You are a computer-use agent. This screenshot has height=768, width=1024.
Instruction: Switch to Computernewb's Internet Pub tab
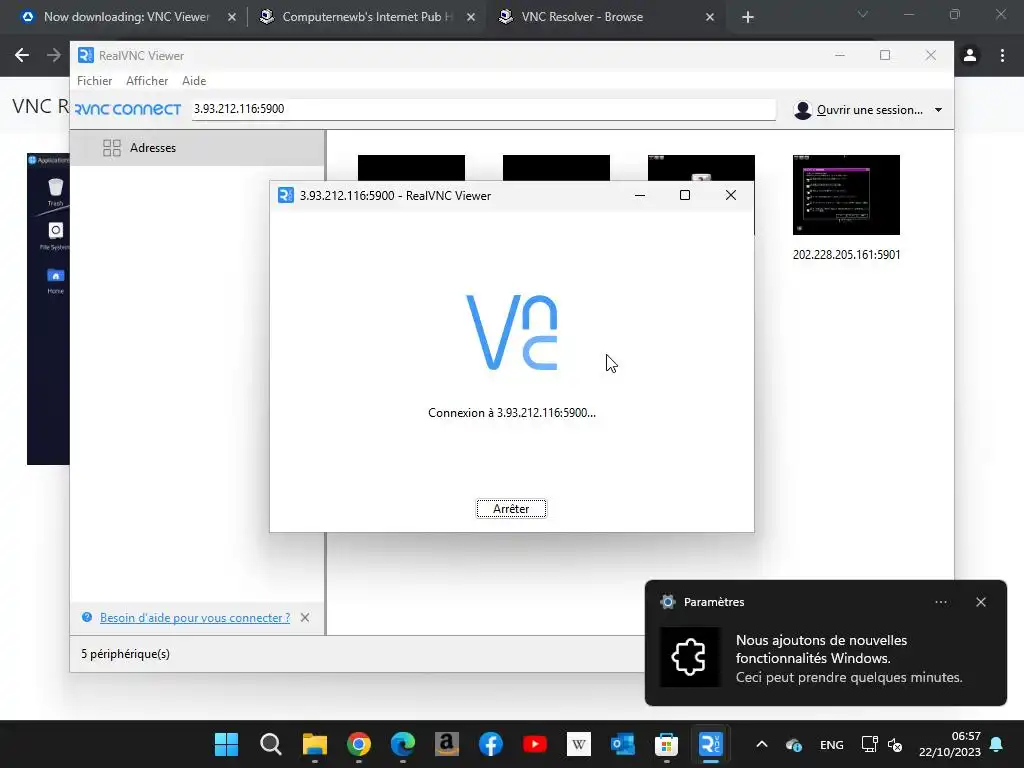point(366,17)
